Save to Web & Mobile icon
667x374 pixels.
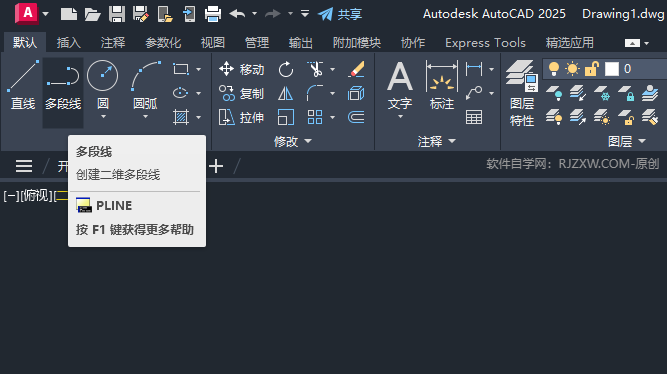pos(188,14)
